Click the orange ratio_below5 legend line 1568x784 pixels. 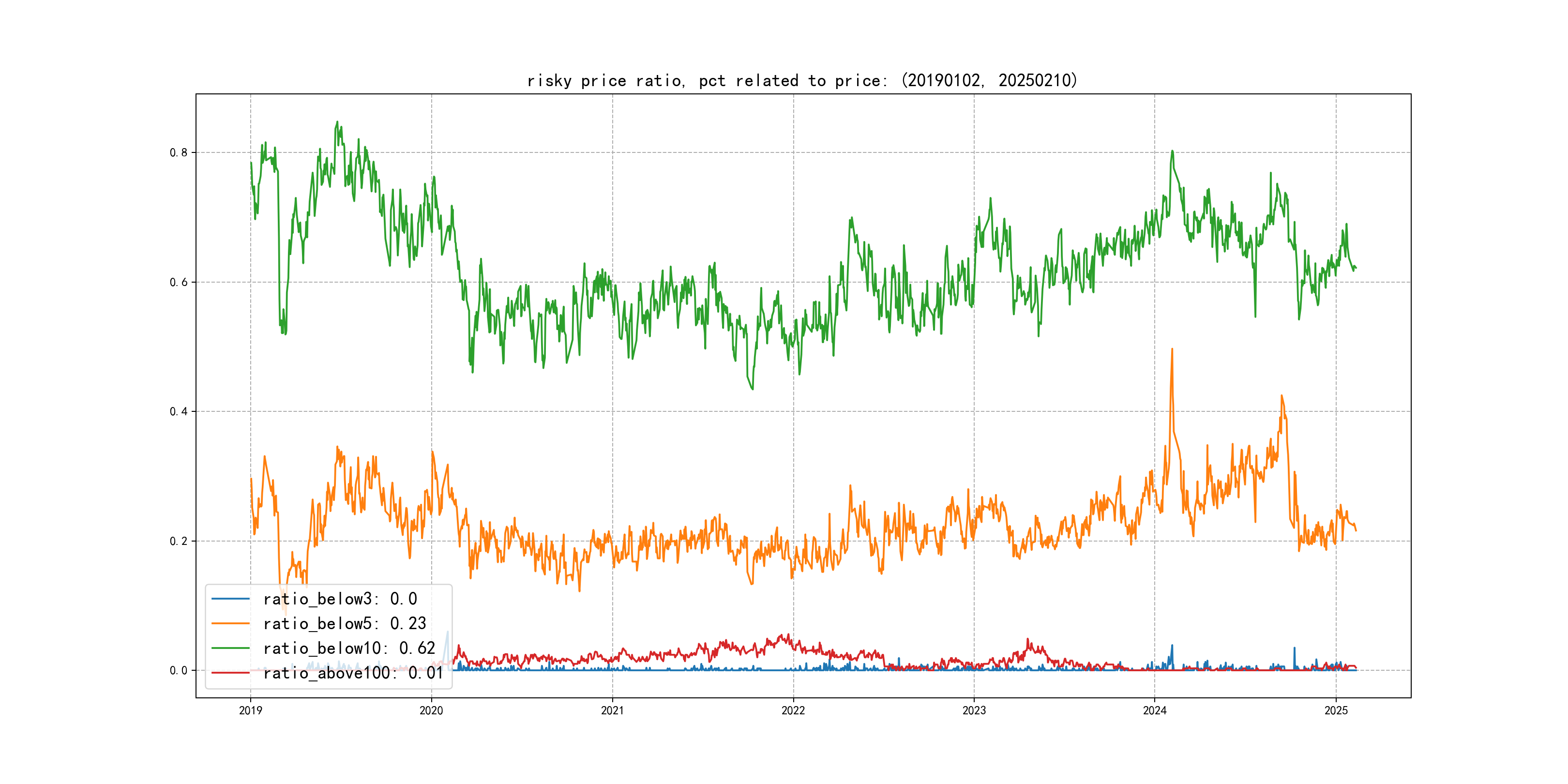(230, 623)
